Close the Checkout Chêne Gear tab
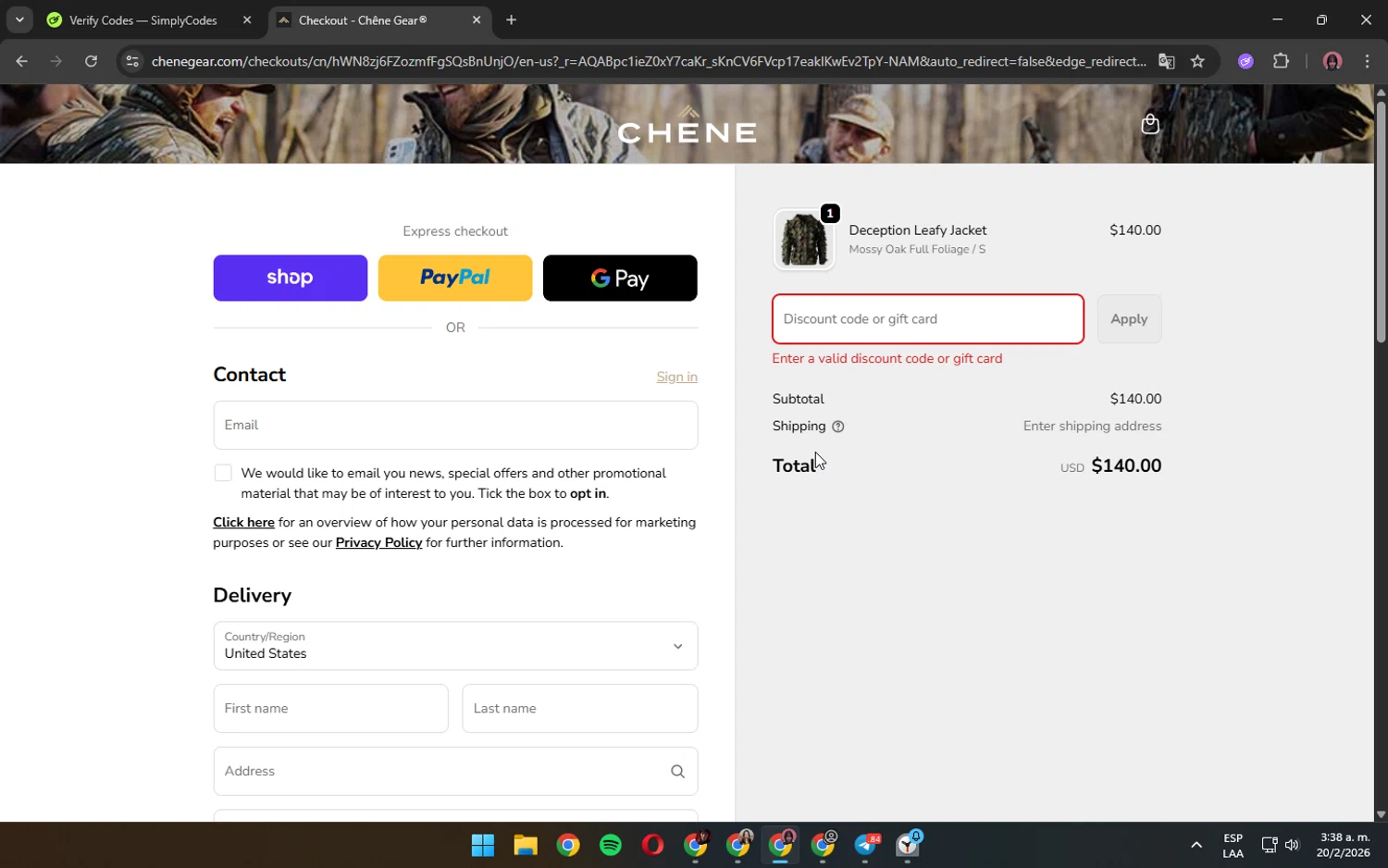The width and height of the screenshot is (1388, 868). click(x=477, y=19)
